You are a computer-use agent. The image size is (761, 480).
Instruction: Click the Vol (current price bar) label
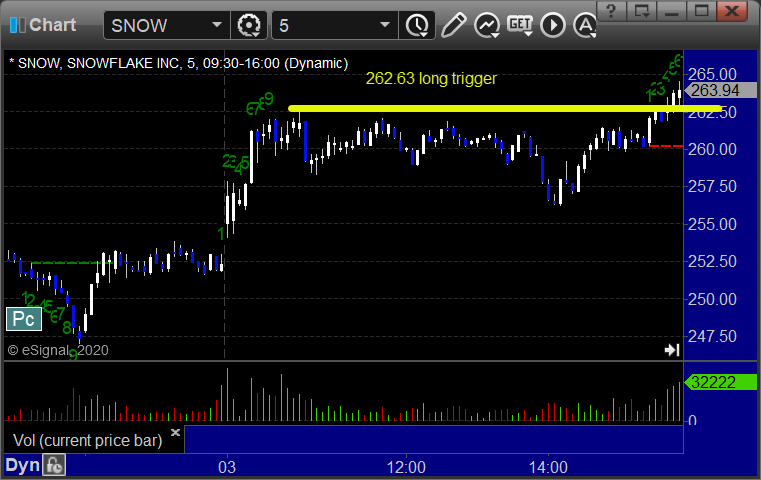click(87, 440)
